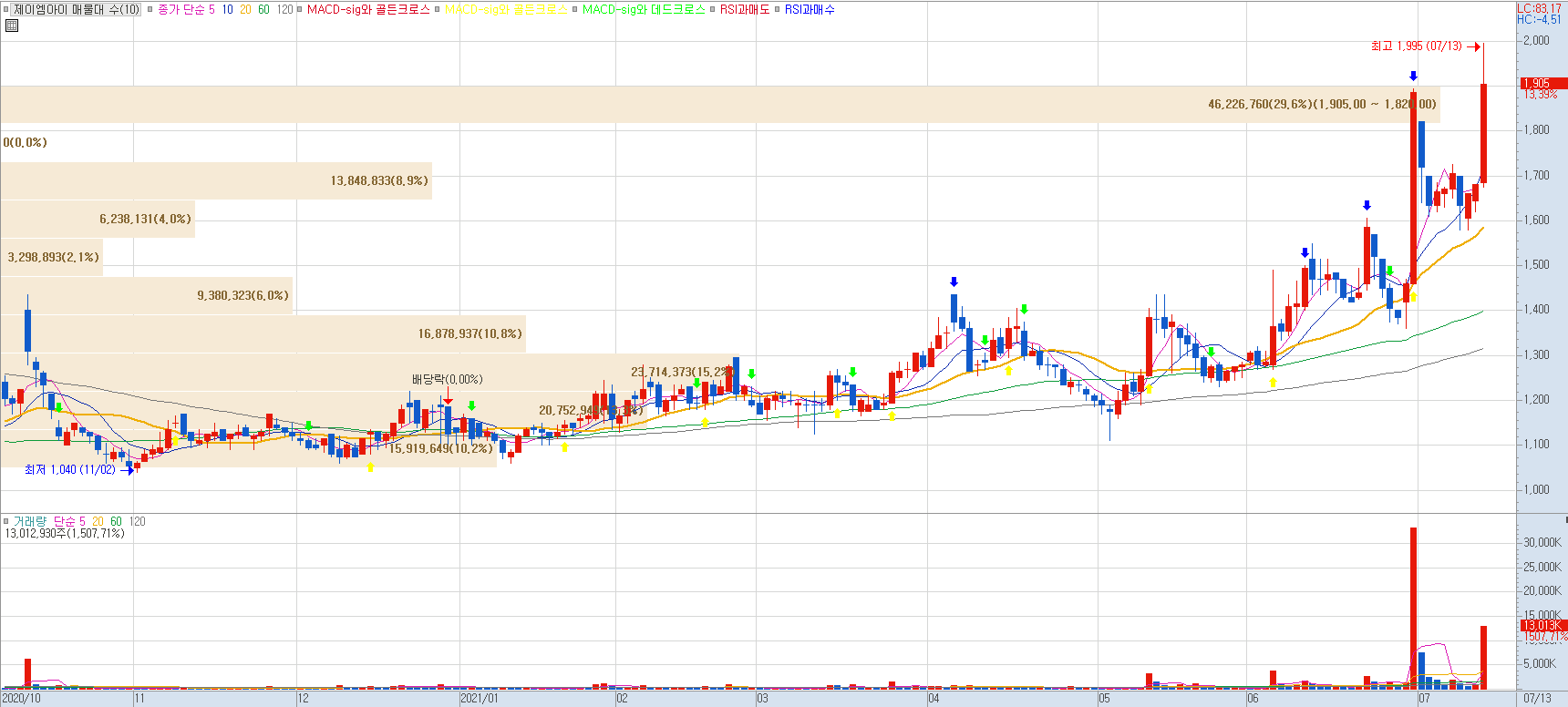
Task: Click the gray price MA period 120 in top legend
Action: tap(285, 9)
